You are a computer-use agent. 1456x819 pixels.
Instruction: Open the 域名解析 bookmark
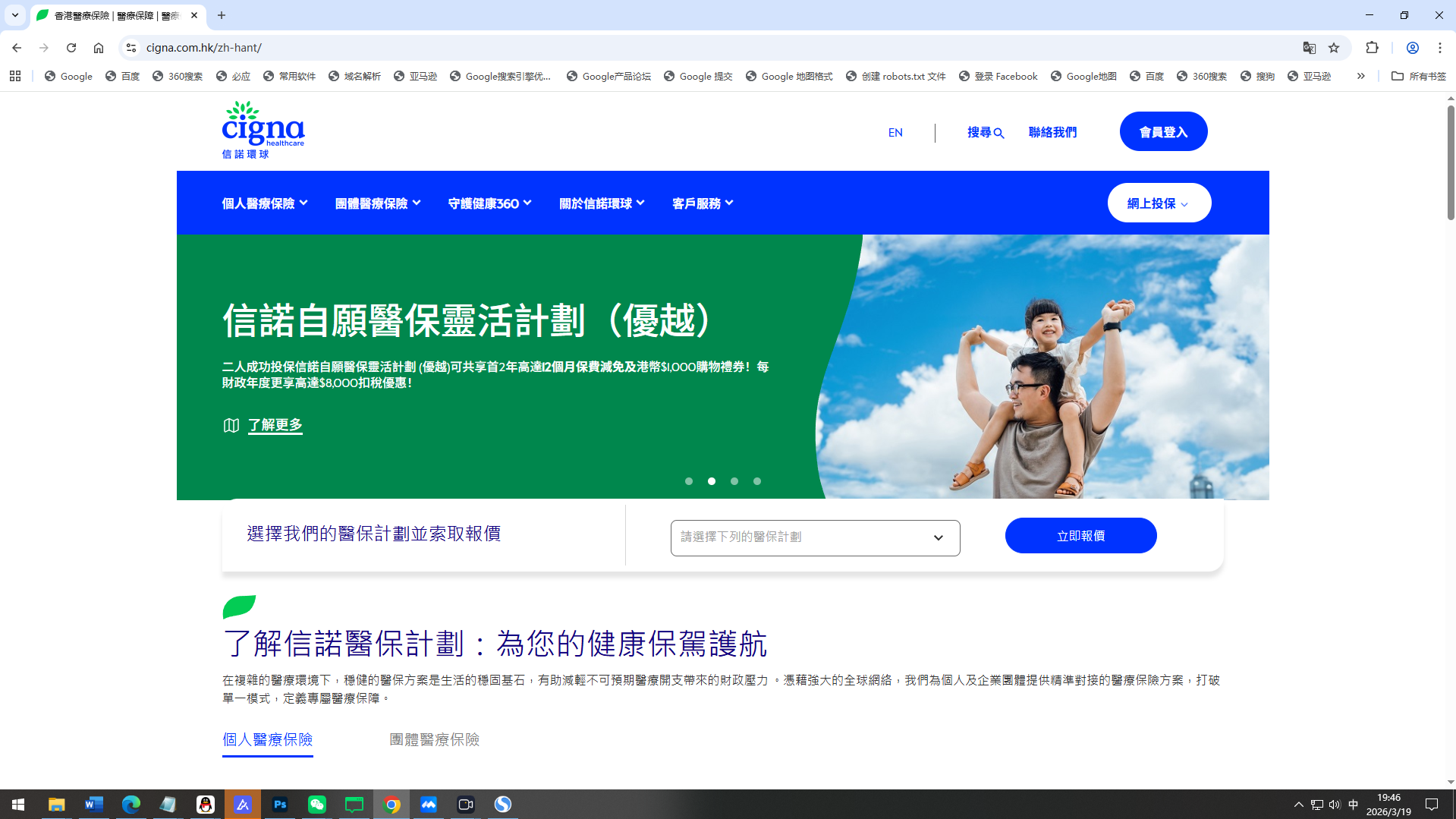click(354, 76)
